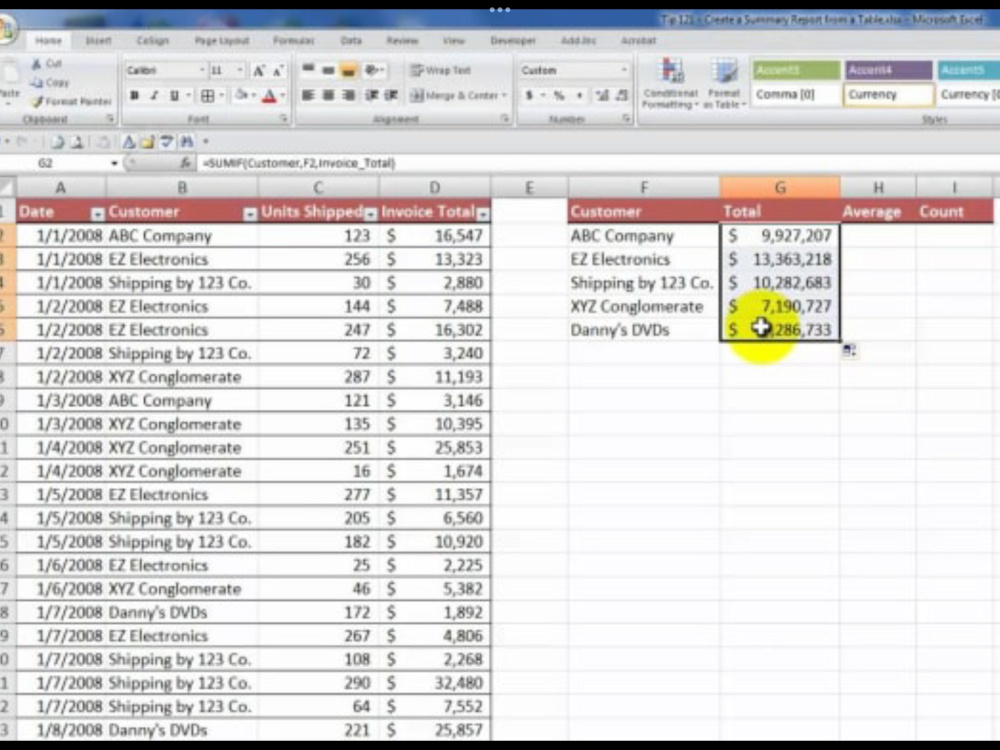Click the borders icon

[x=208, y=96]
